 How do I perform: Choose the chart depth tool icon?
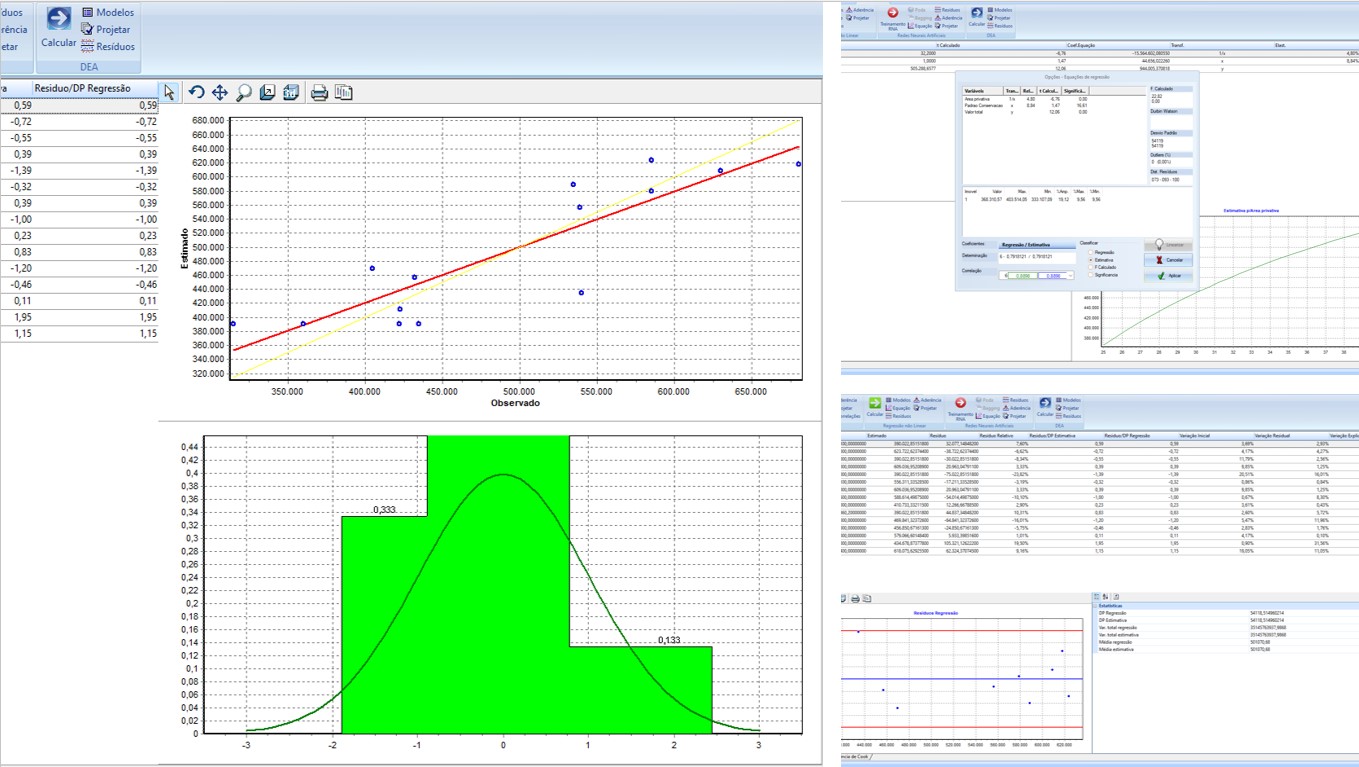pyautogui.click(x=267, y=92)
